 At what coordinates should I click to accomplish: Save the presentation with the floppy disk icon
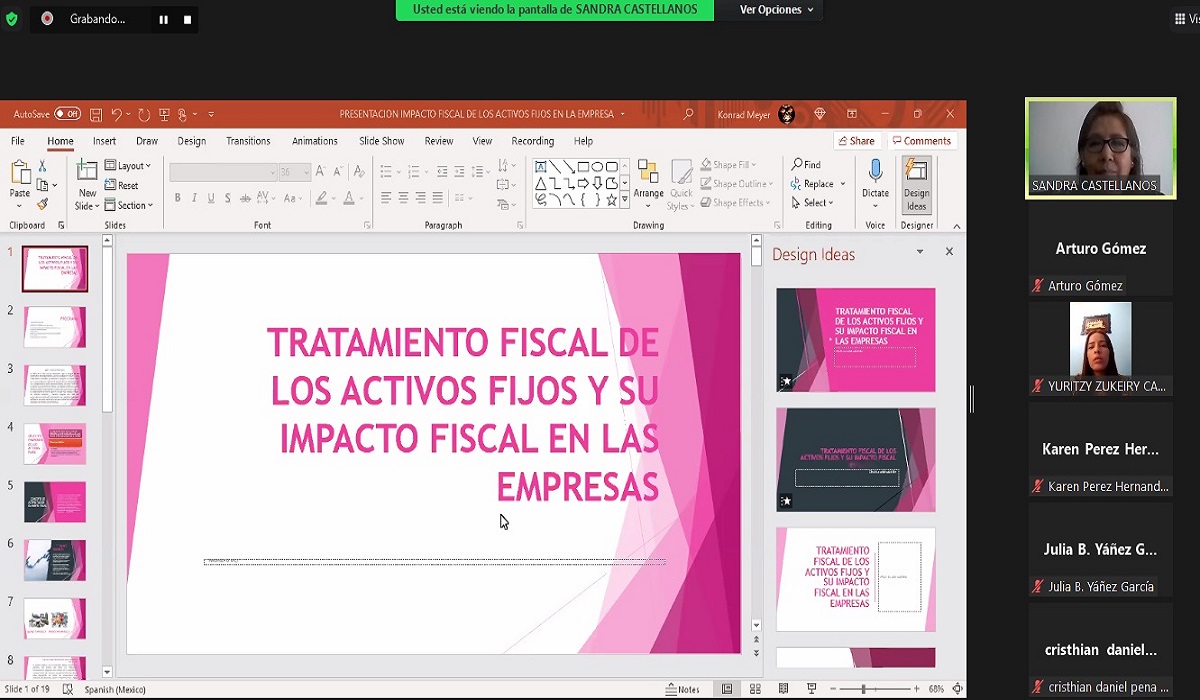[96, 114]
